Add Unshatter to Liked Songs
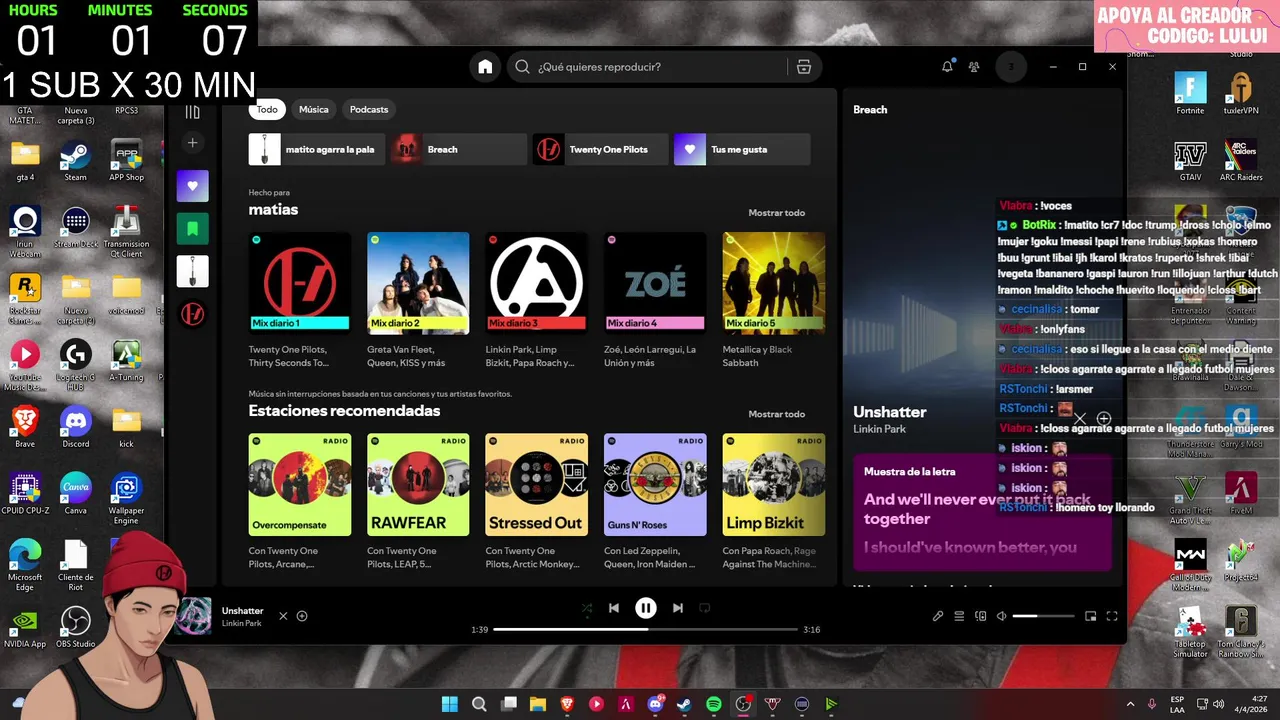 302,616
